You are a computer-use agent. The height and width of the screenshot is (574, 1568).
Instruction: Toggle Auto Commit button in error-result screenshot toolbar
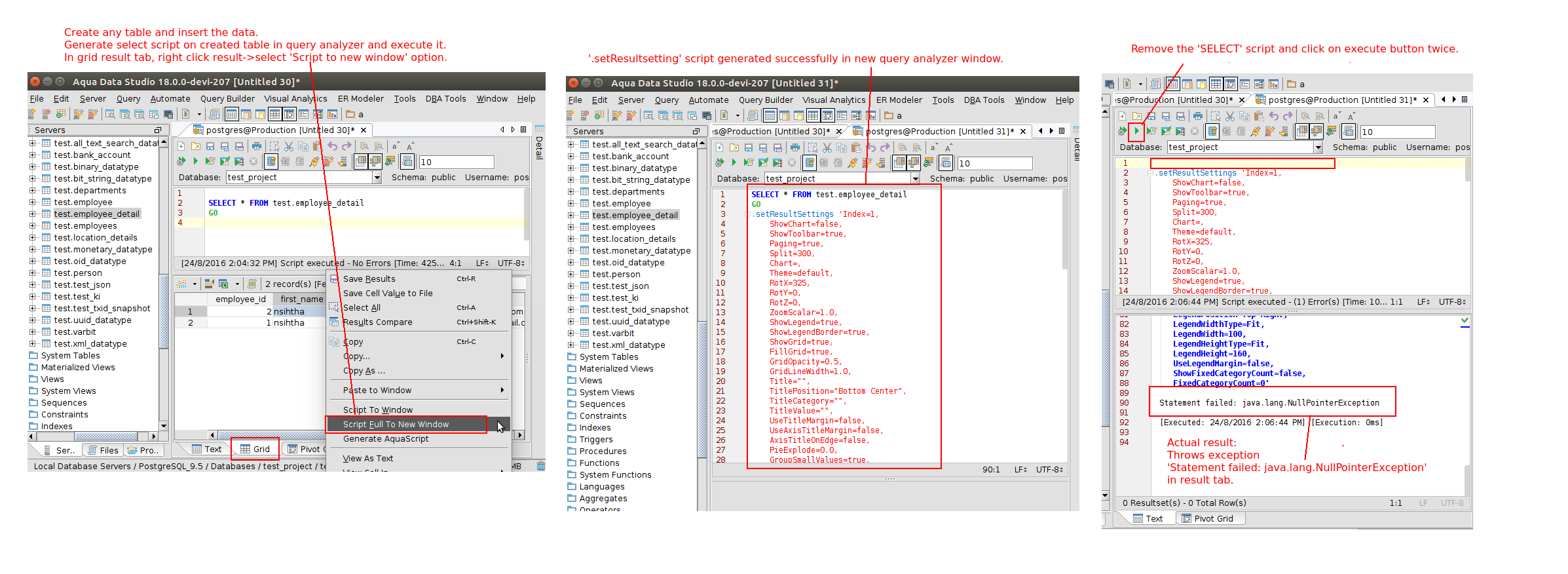[1212, 131]
